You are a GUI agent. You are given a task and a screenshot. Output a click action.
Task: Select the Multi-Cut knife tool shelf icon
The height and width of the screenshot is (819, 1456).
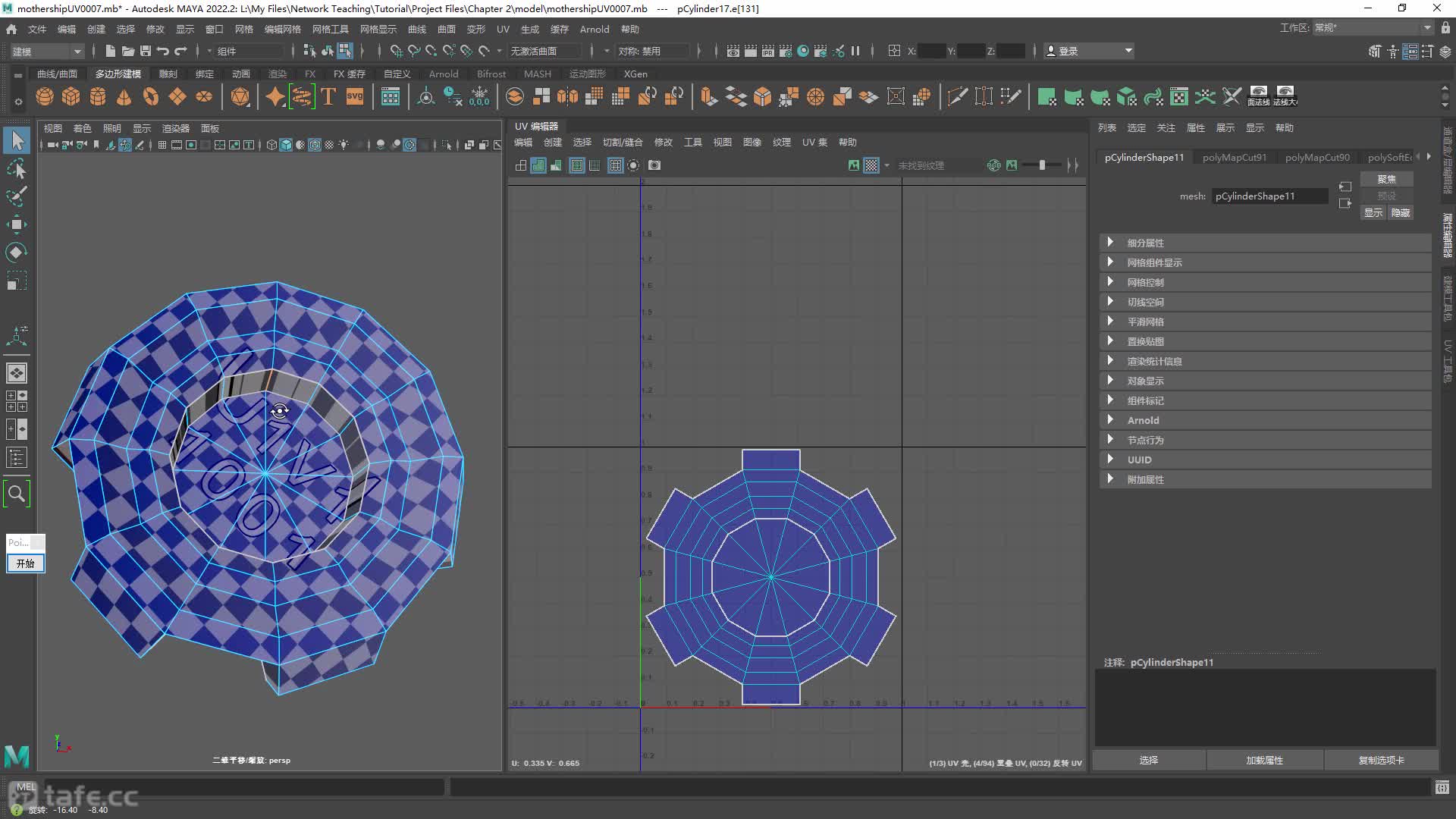pyautogui.click(x=958, y=96)
